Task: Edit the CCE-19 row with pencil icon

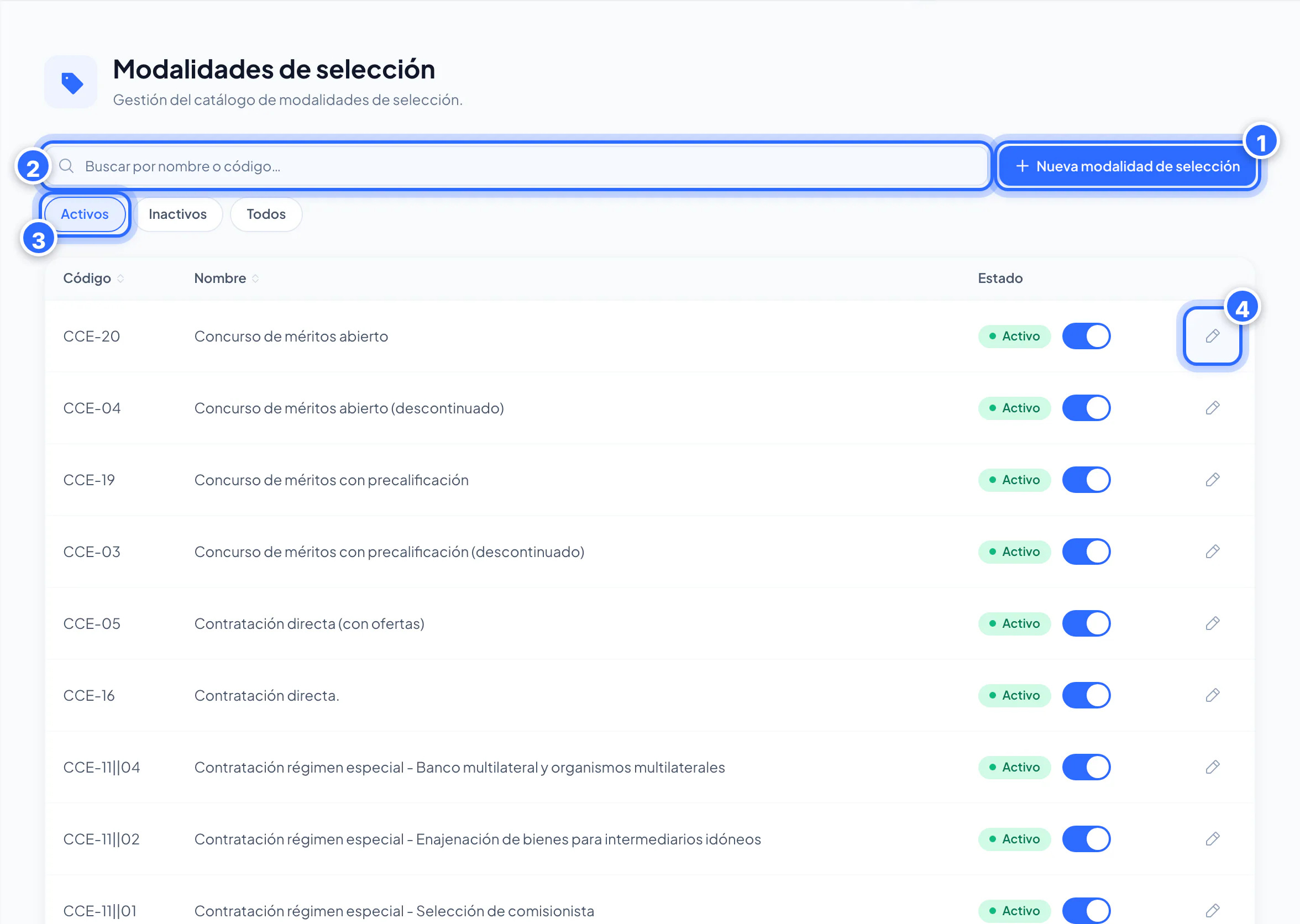Action: coord(1212,480)
